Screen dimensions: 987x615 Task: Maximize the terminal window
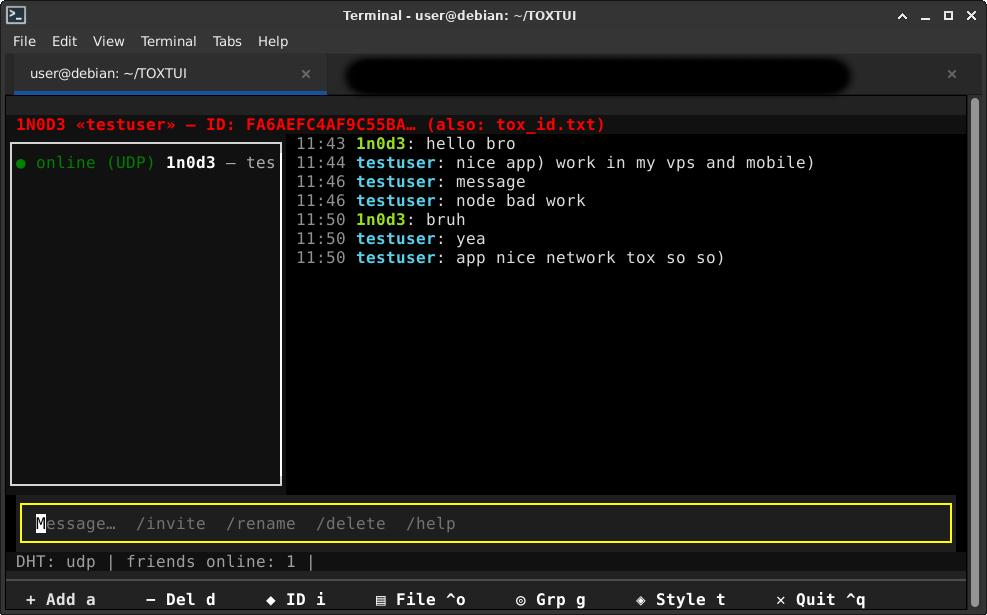[x=948, y=16]
